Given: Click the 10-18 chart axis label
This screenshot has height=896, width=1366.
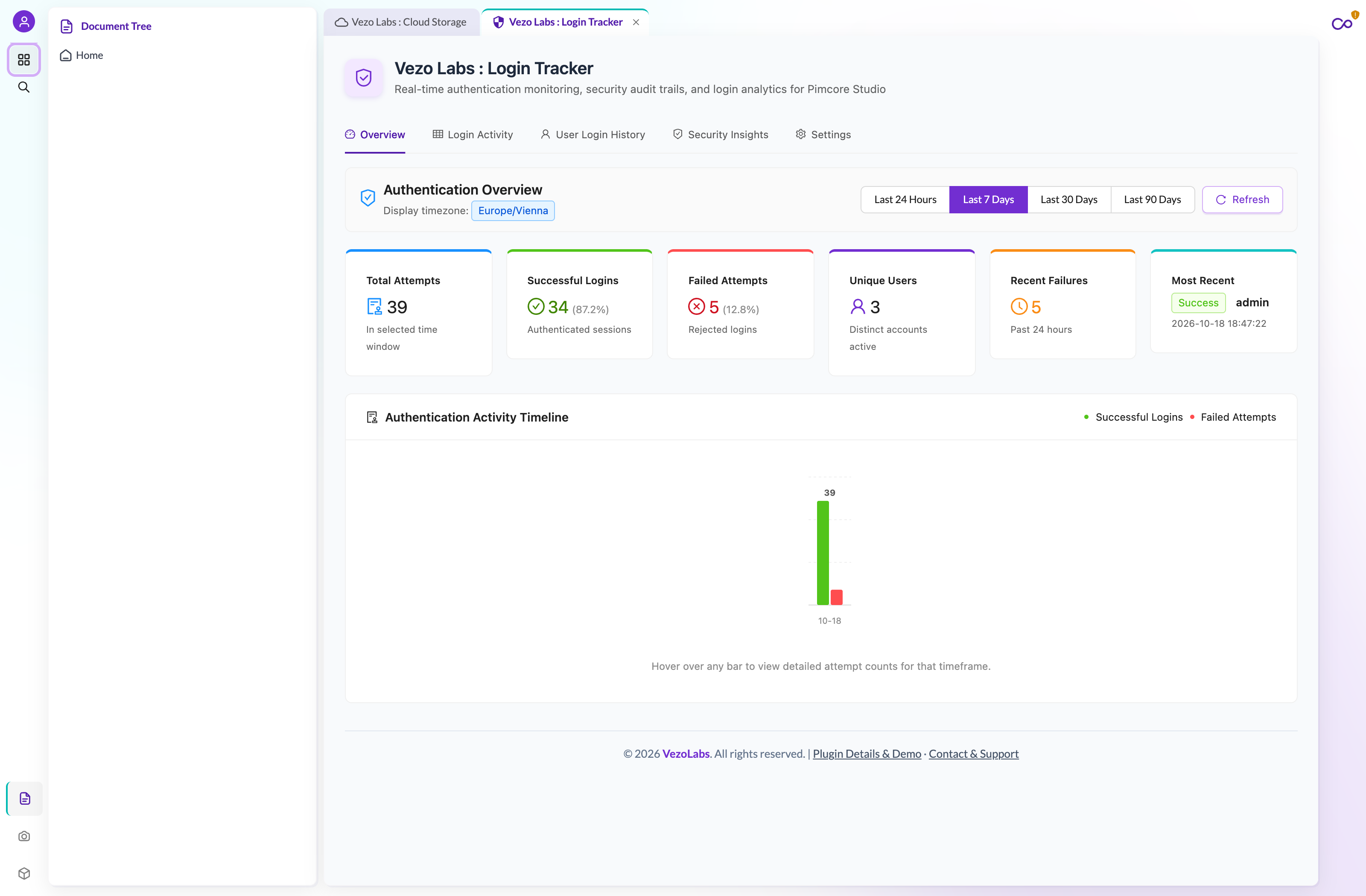Looking at the screenshot, I should (829, 621).
